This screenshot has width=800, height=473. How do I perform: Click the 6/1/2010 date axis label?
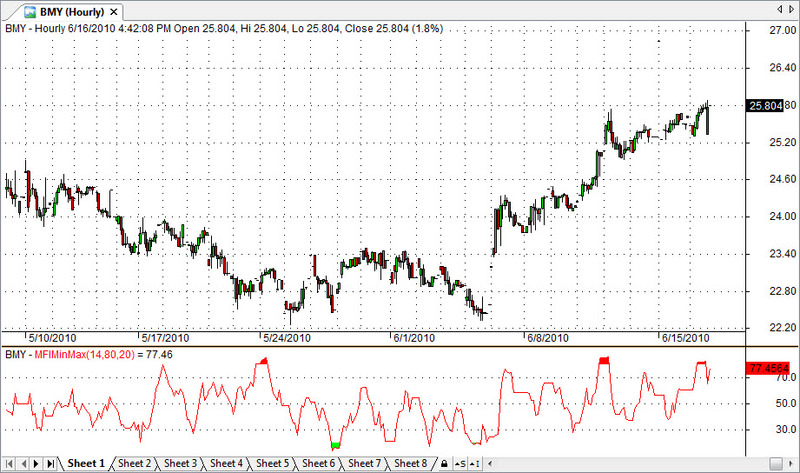point(414,338)
